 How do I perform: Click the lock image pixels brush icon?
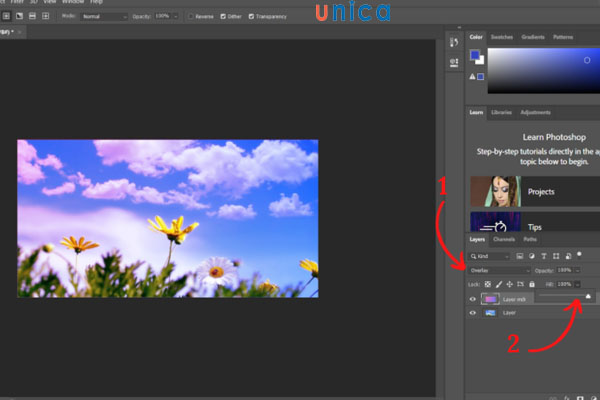[499, 285]
